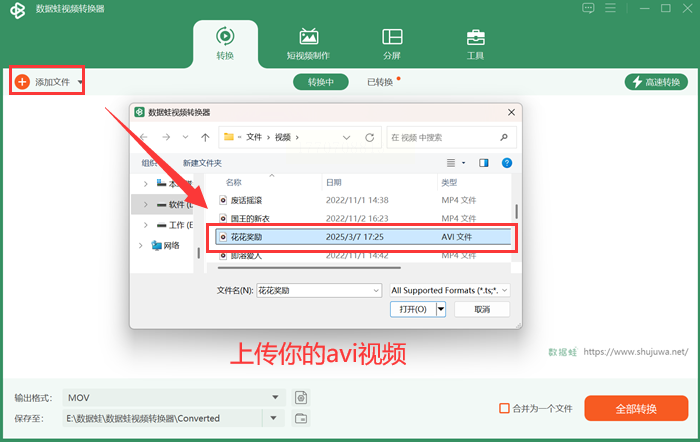Refresh the folder listing
700x442 pixels.
tap(370, 138)
